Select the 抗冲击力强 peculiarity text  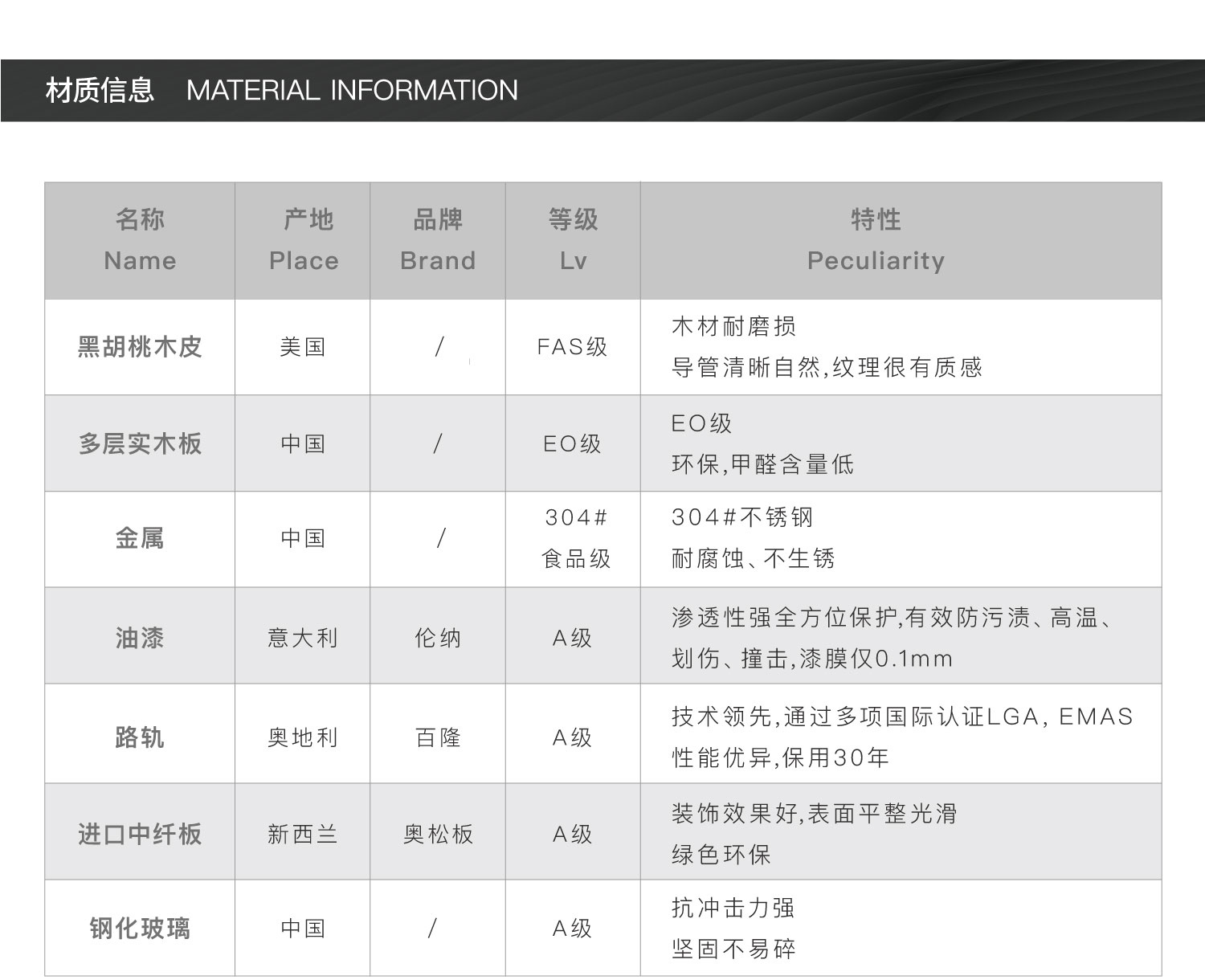pos(733,909)
